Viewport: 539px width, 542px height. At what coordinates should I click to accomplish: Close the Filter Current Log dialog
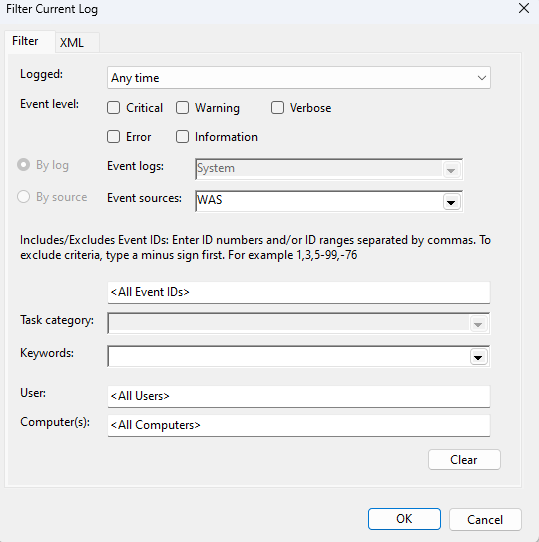pos(524,8)
